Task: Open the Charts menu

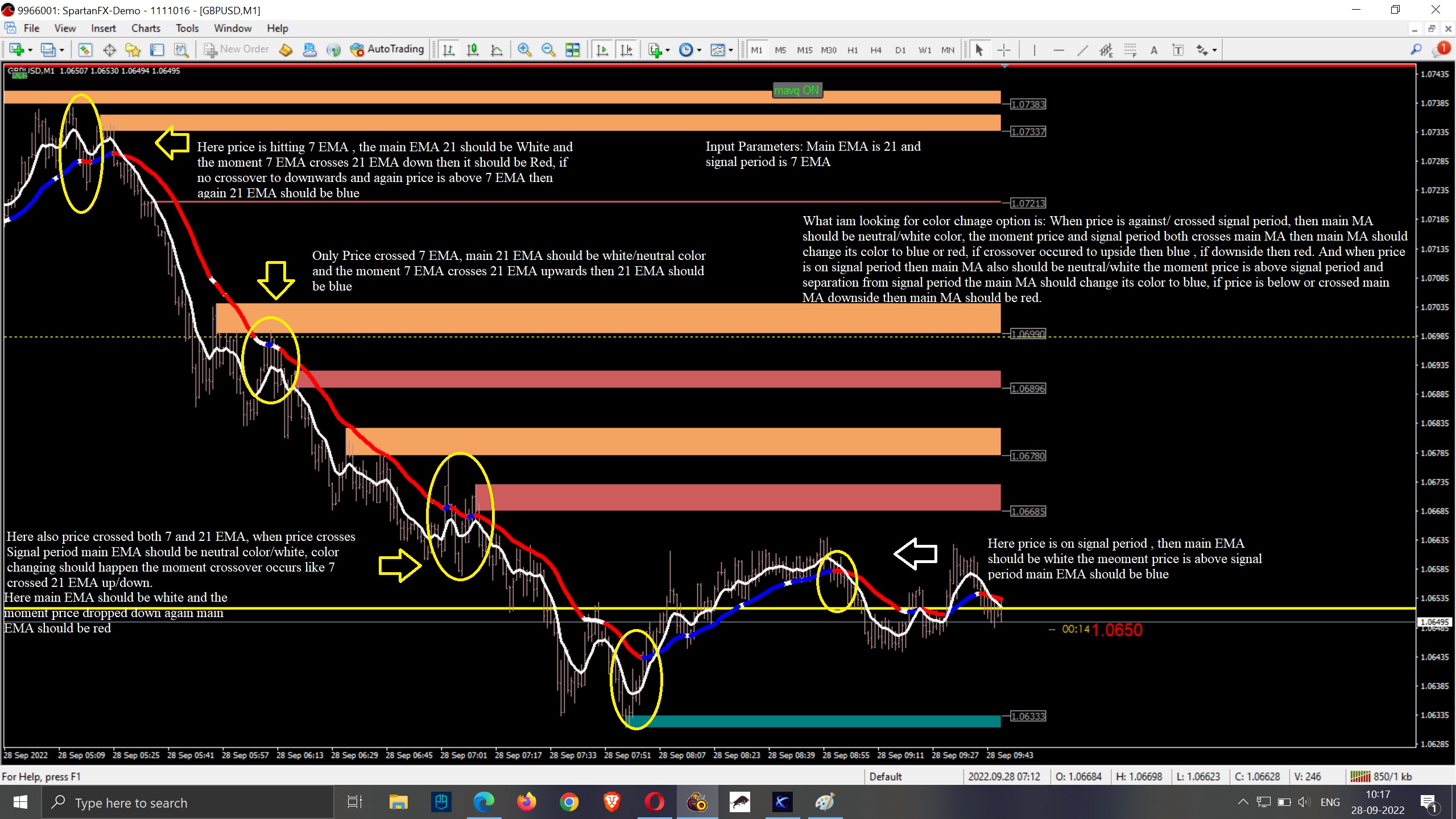Action: point(146,28)
